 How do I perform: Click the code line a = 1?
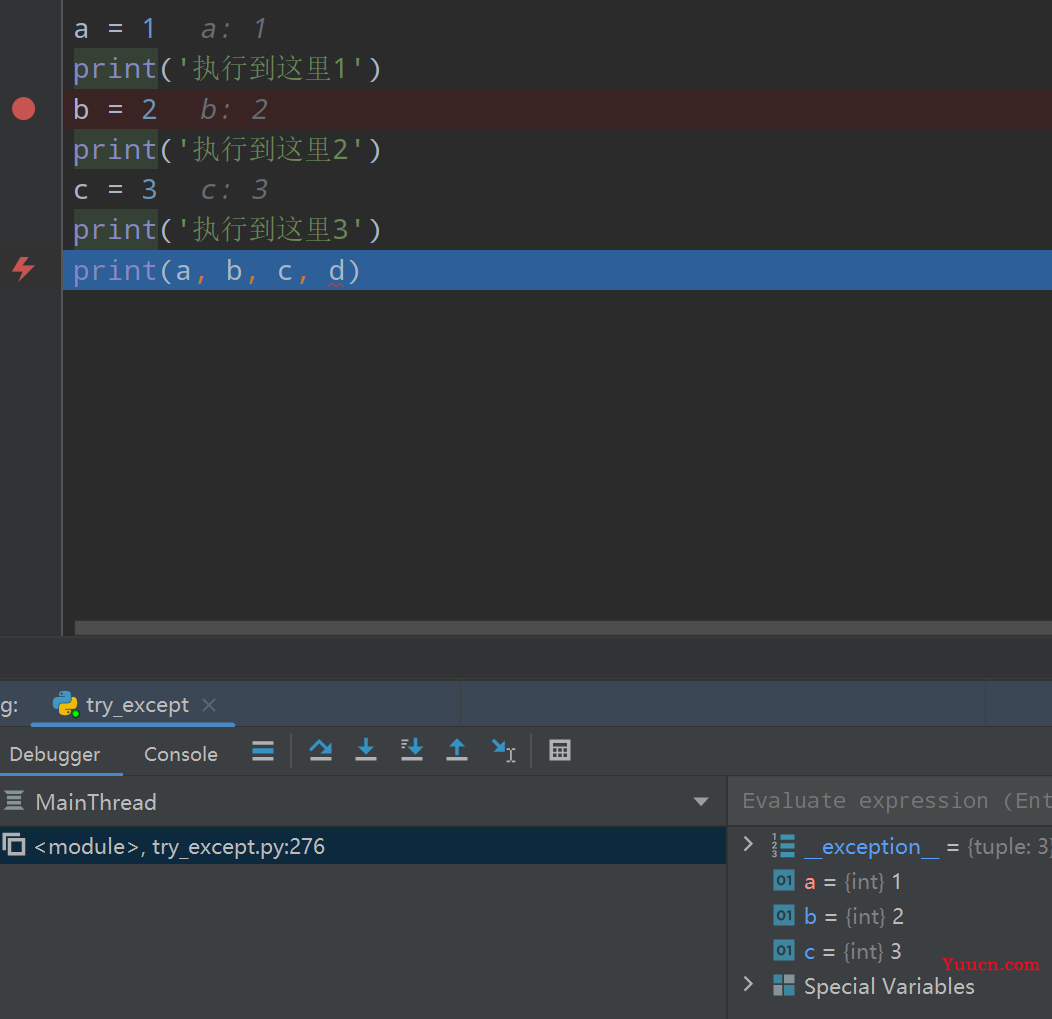pos(114,29)
